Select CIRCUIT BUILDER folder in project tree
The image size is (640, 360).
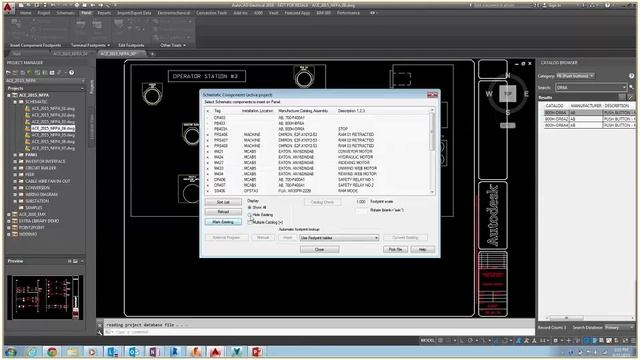[40, 168]
